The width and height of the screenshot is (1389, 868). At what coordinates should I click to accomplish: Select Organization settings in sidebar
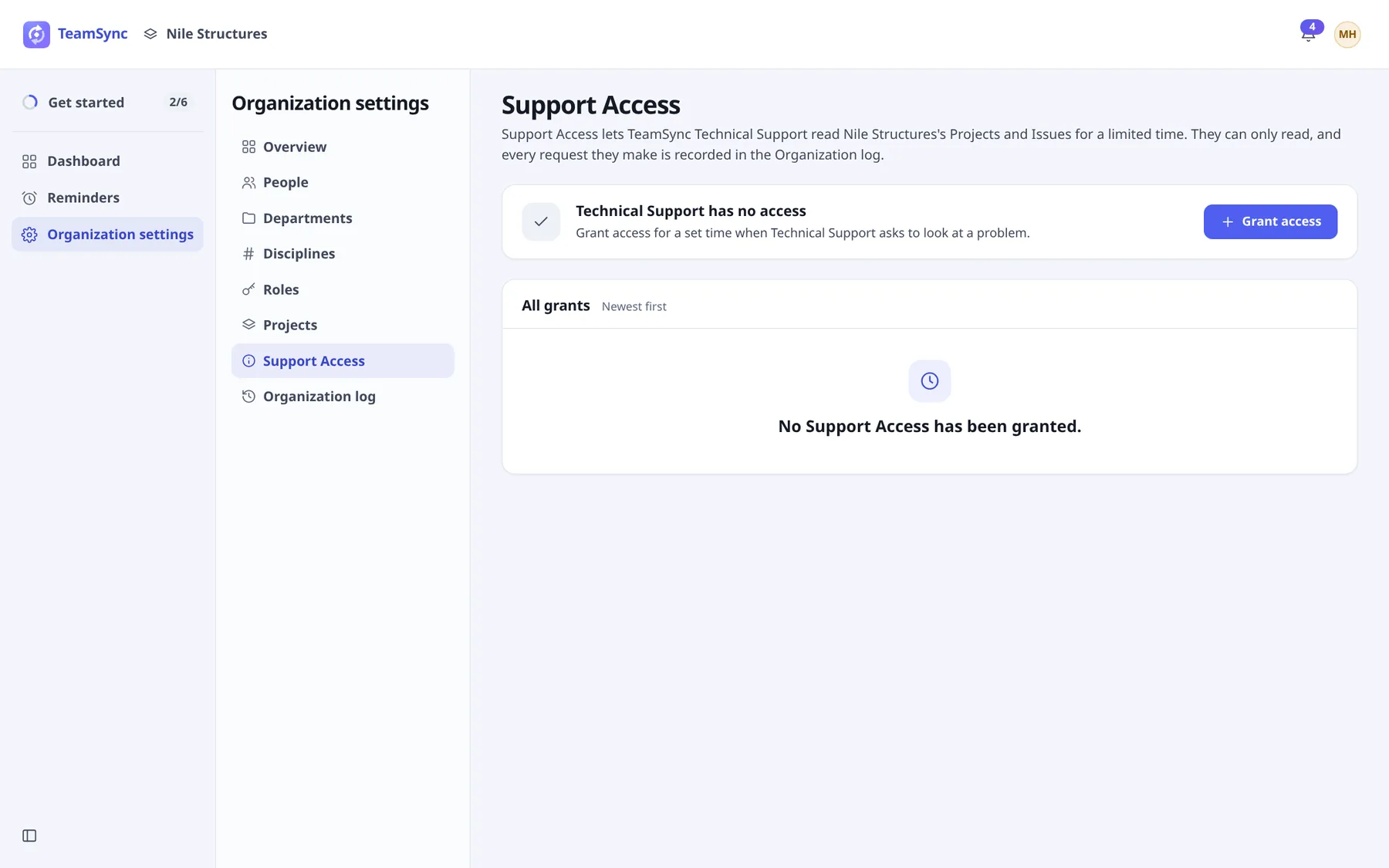107,235
